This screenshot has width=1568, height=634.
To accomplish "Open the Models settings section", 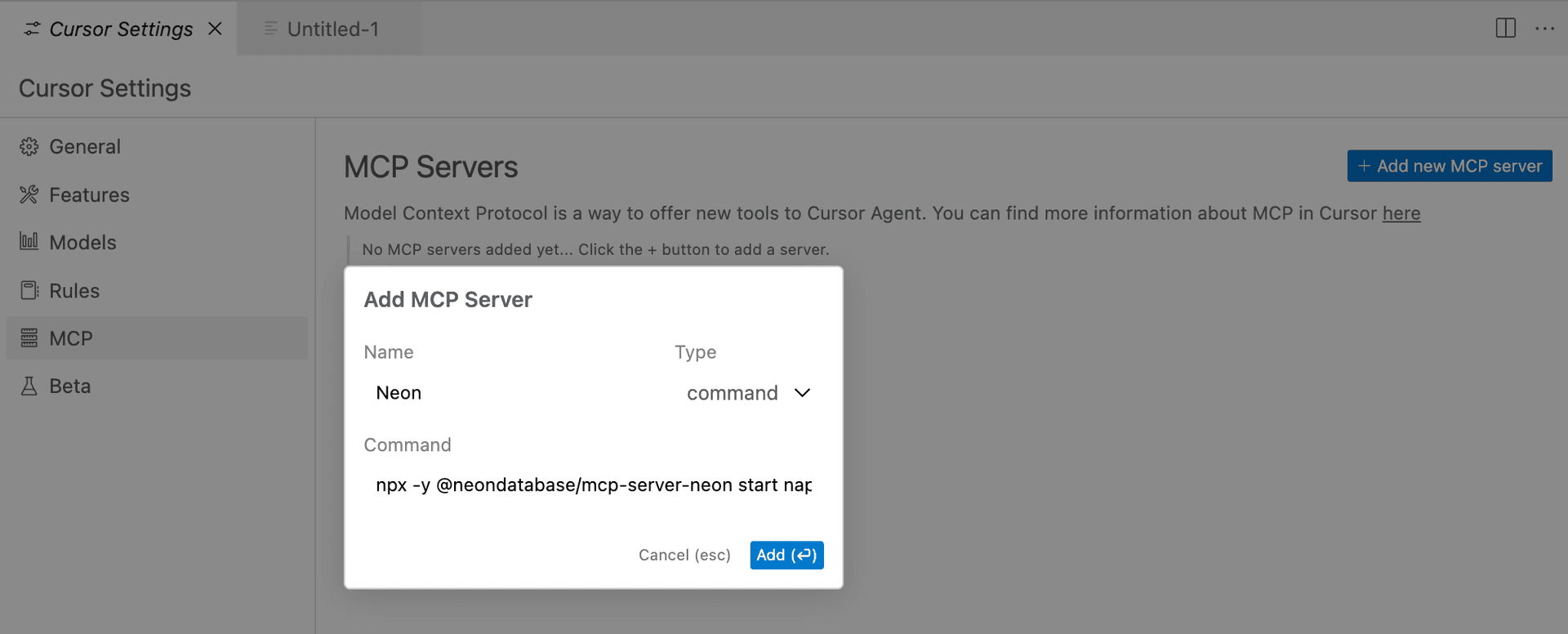I will 82,243.
